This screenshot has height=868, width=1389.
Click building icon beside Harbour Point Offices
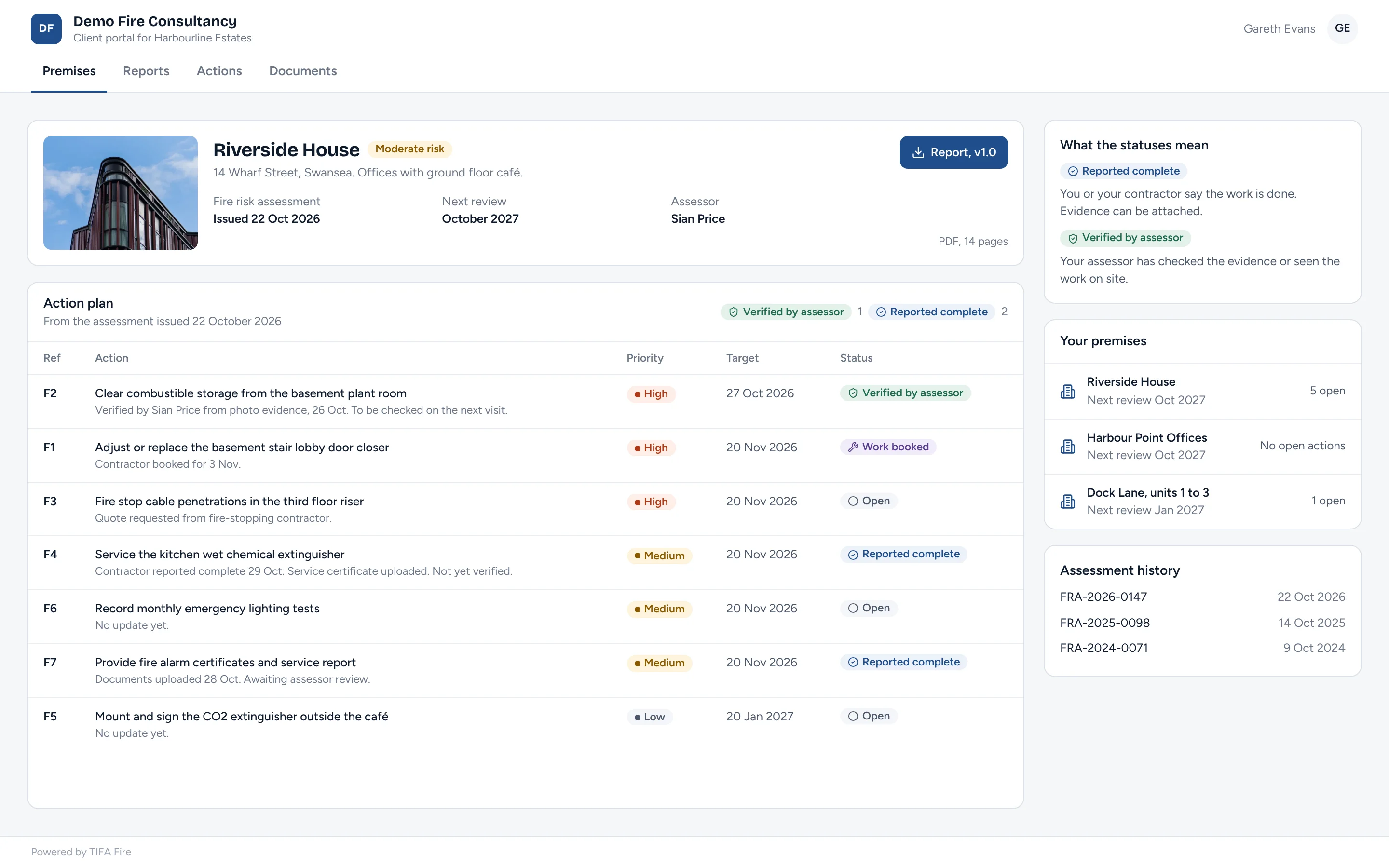pyautogui.click(x=1068, y=447)
